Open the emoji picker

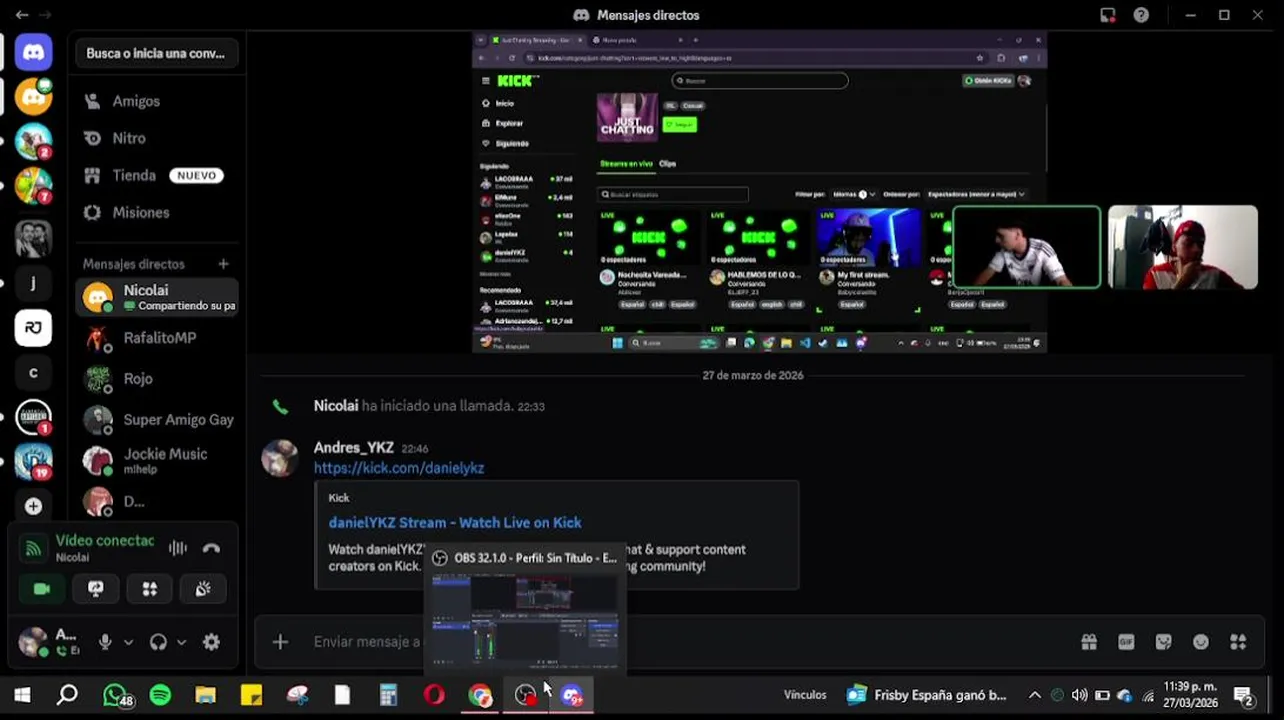[x=1201, y=642]
